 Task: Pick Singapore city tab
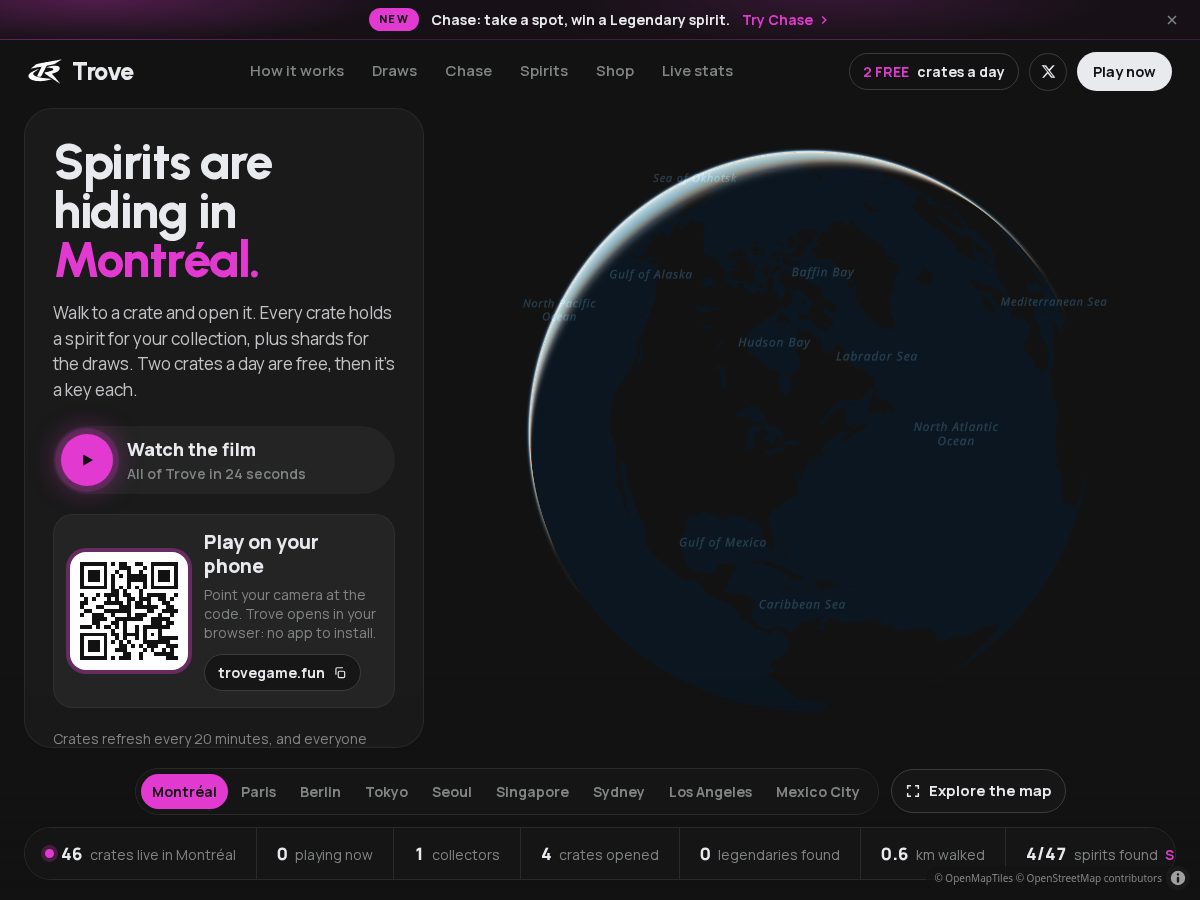(x=532, y=792)
